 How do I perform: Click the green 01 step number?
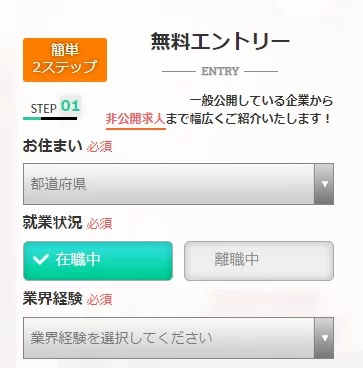(x=70, y=106)
